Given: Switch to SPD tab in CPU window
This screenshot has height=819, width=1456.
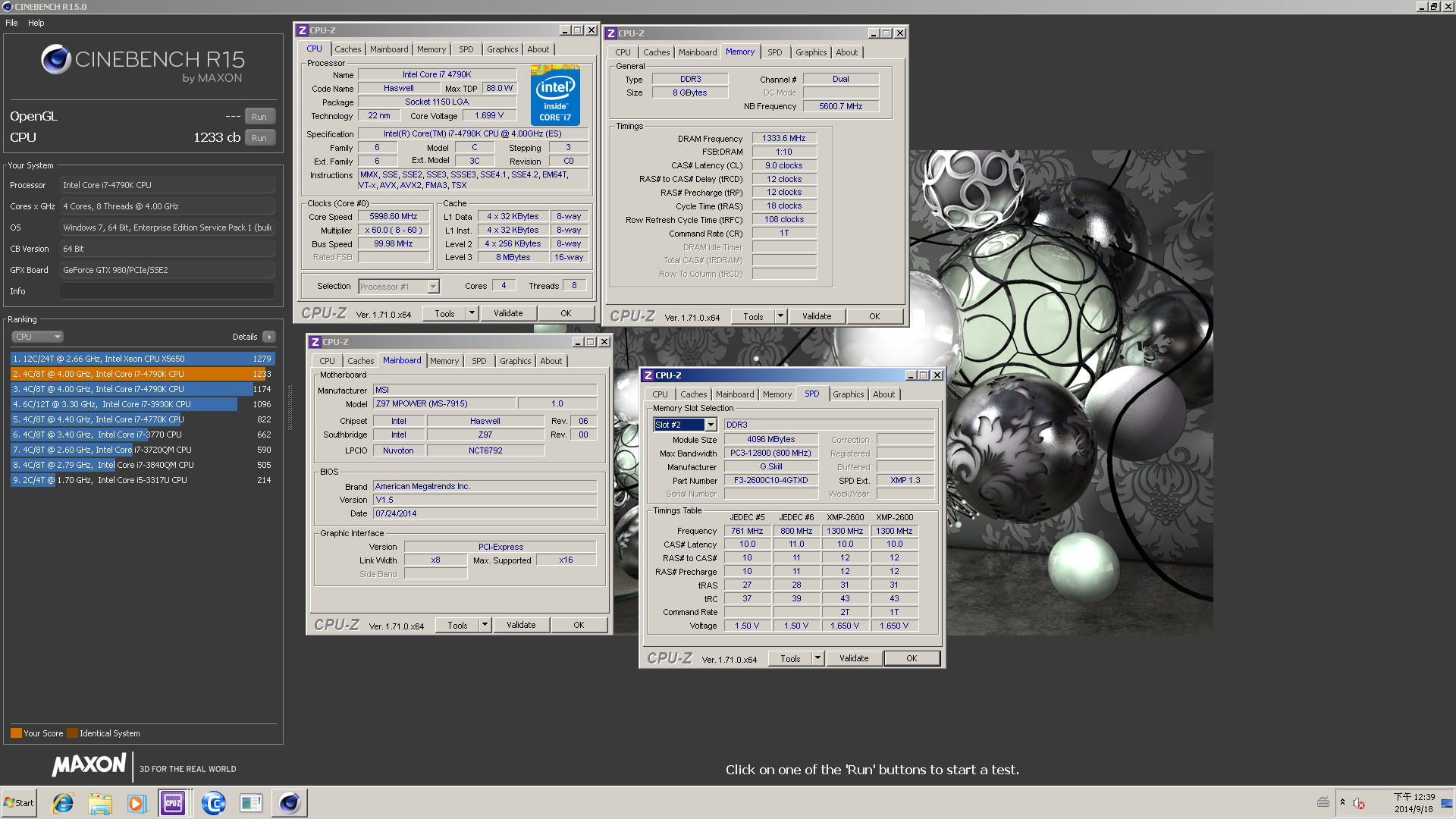Looking at the screenshot, I should (466, 49).
